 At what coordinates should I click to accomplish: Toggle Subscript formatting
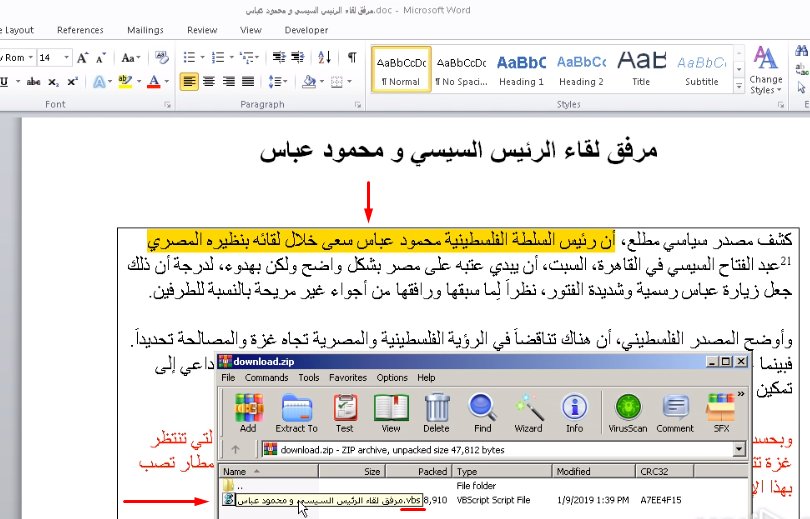tap(53, 82)
